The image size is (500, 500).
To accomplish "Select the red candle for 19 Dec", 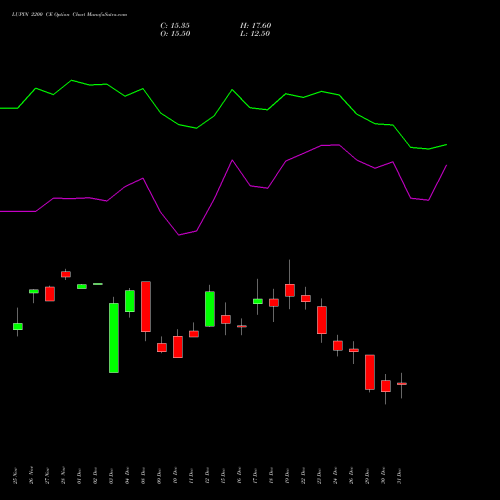I will coord(290,290).
